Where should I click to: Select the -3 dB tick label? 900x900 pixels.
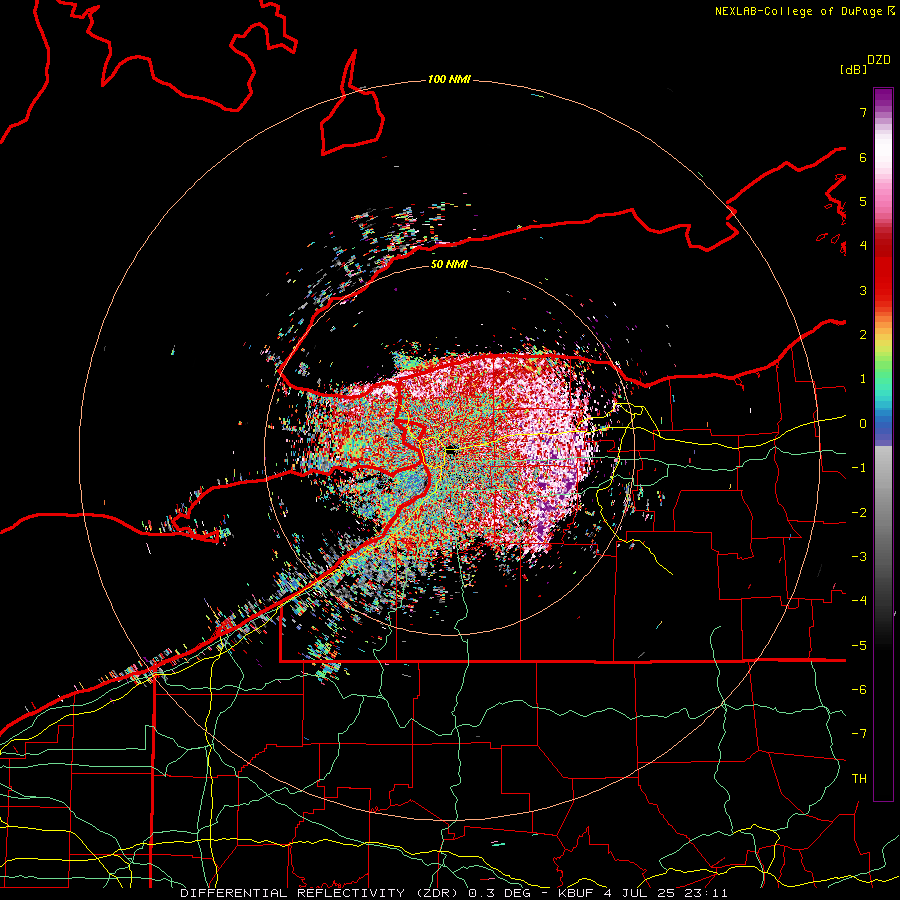(x=859, y=557)
